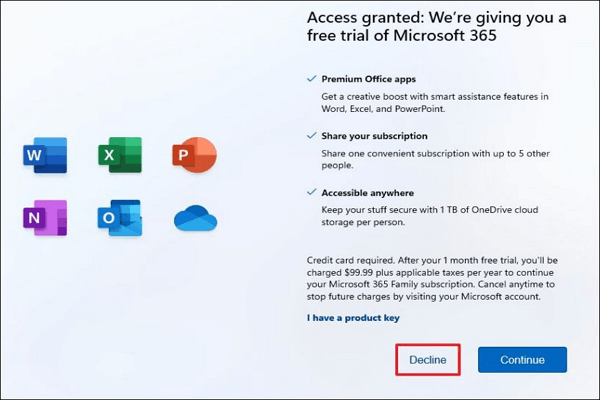Click the 'Share your subscription' heading
This screenshot has height=400, width=600.
[374, 136]
